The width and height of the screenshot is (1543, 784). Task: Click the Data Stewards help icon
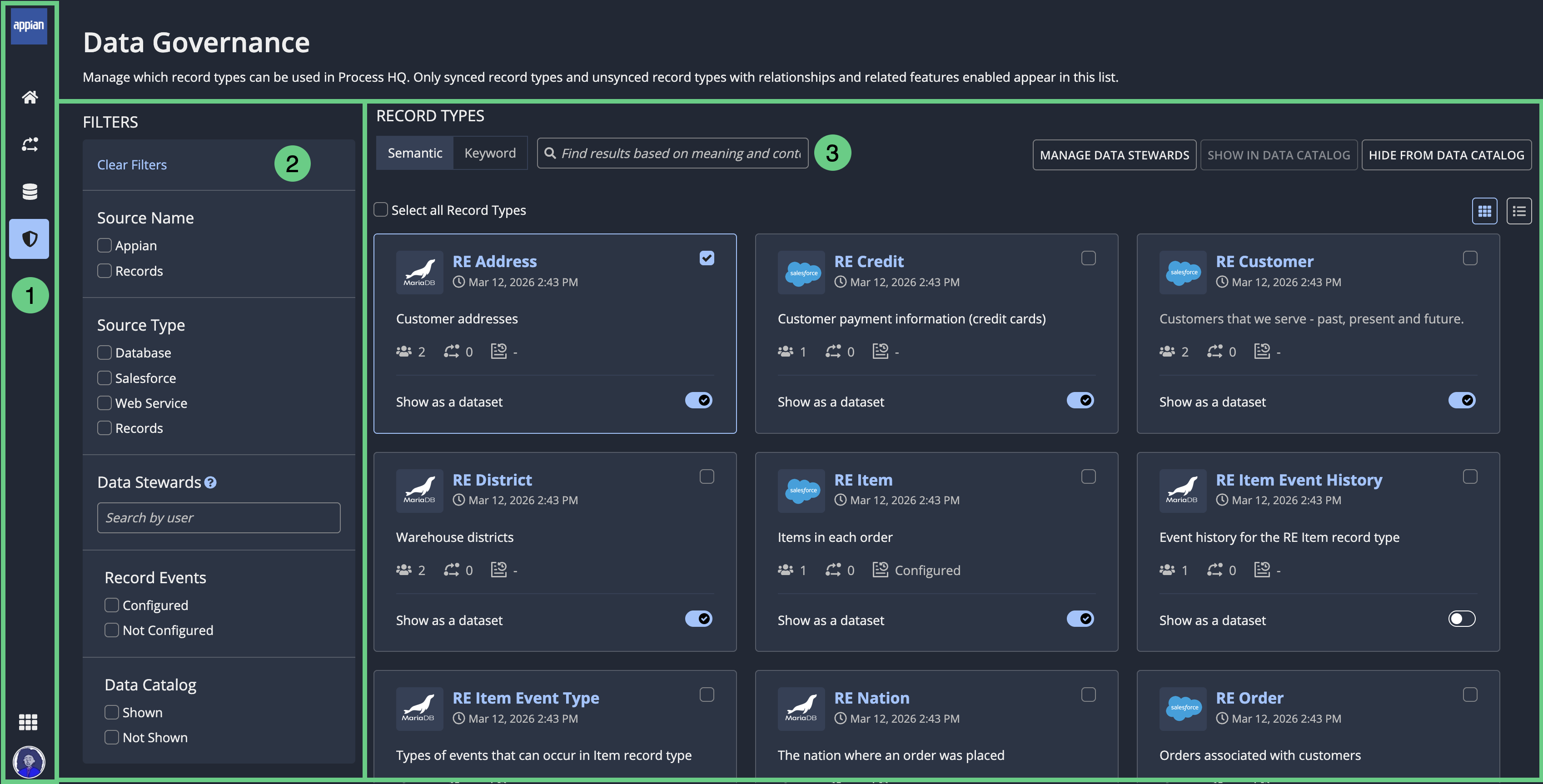point(210,483)
